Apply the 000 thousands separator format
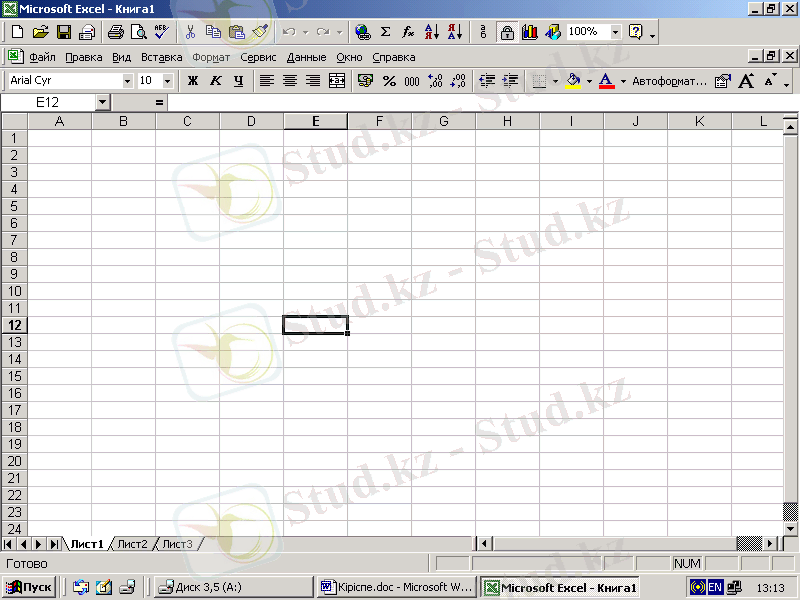Viewport: 800px width, 600px height. coord(412,81)
